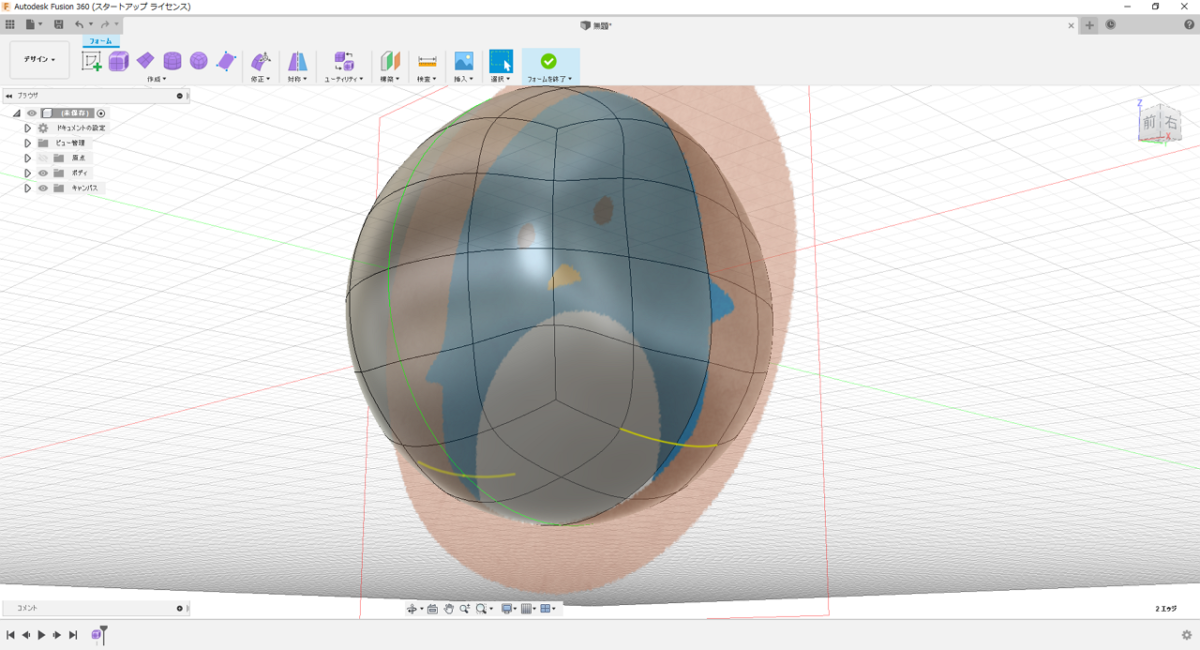Undo the last action
Viewport: 1200px width, 650px height.
tap(79, 24)
